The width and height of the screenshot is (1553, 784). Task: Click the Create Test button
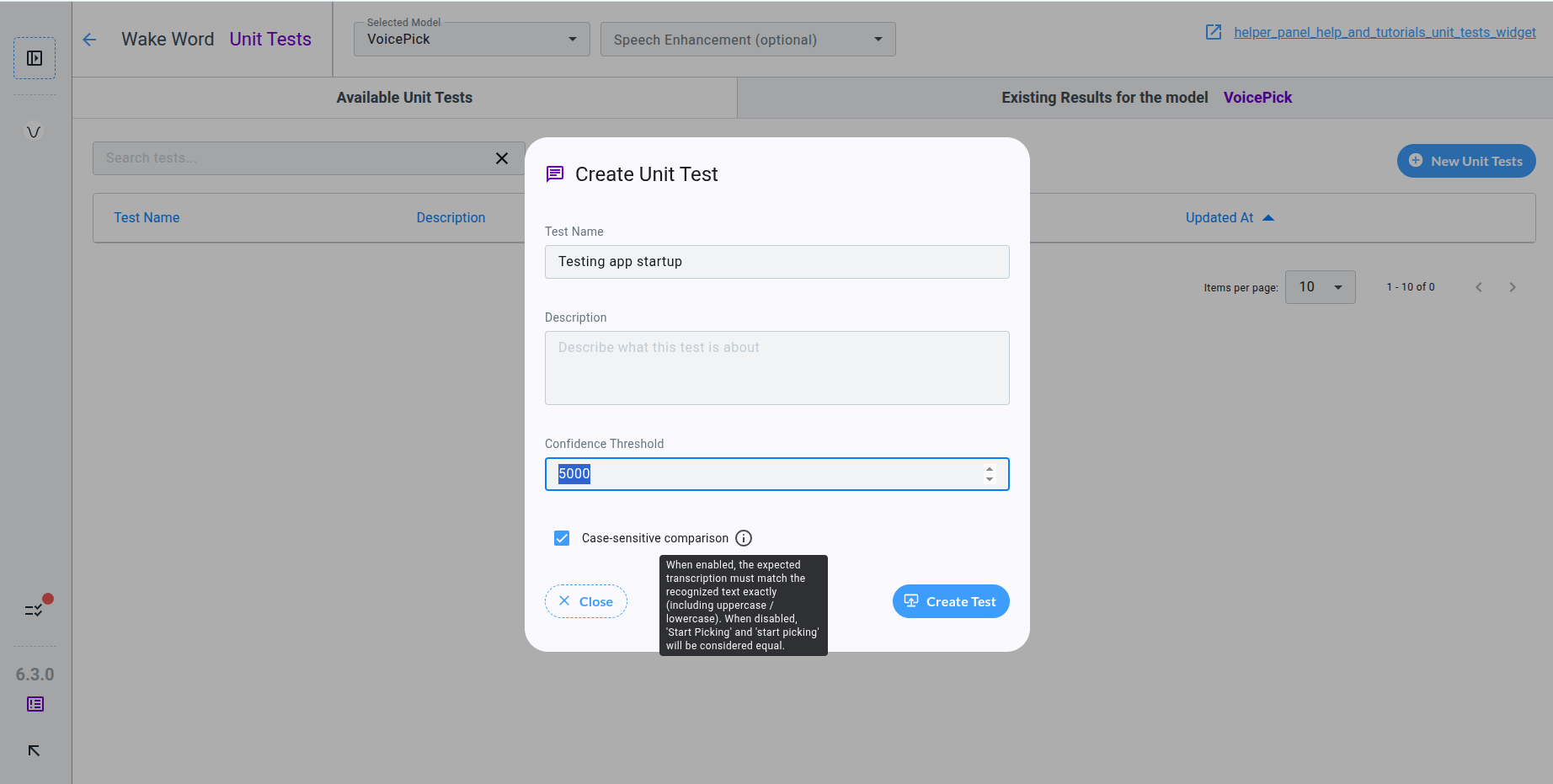coord(951,601)
